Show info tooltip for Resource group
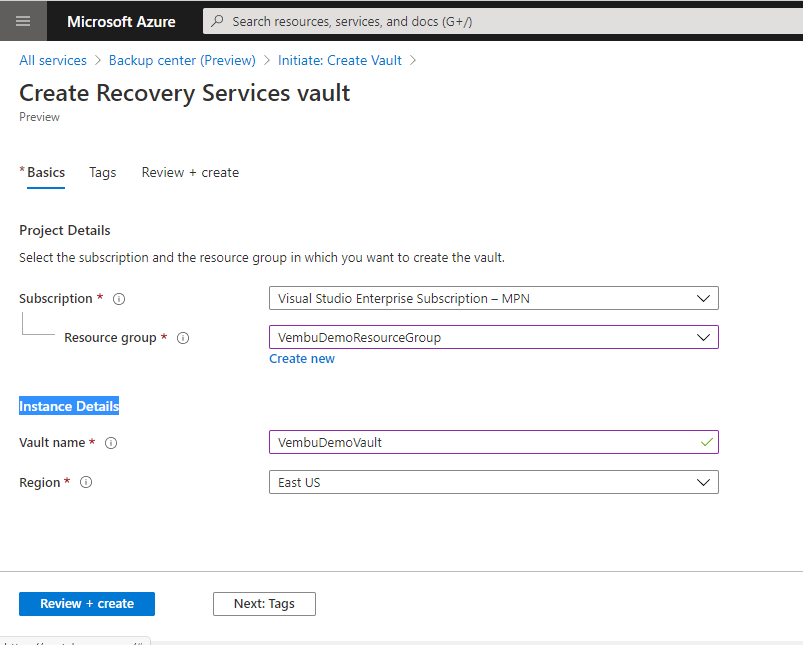803x645 pixels. pyautogui.click(x=183, y=338)
